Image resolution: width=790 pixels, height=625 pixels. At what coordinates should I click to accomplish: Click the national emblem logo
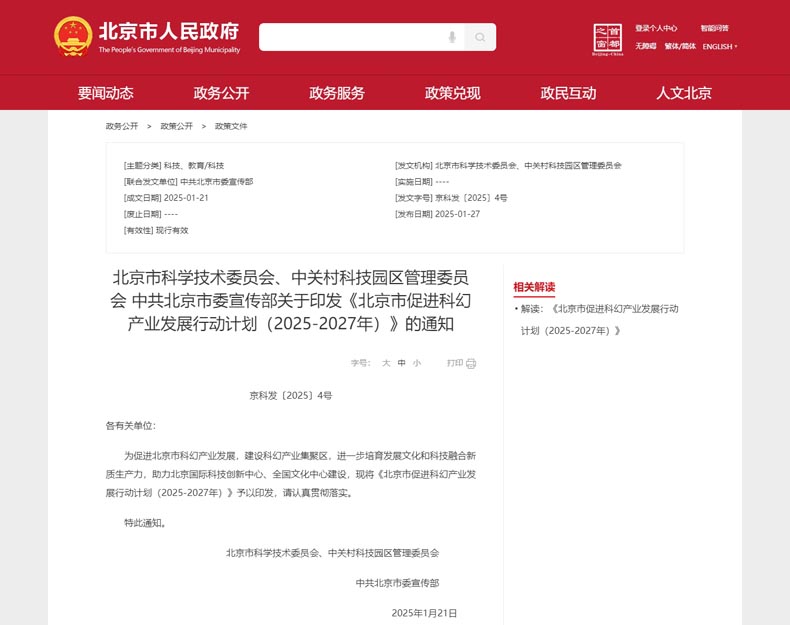pyautogui.click(x=73, y=36)
